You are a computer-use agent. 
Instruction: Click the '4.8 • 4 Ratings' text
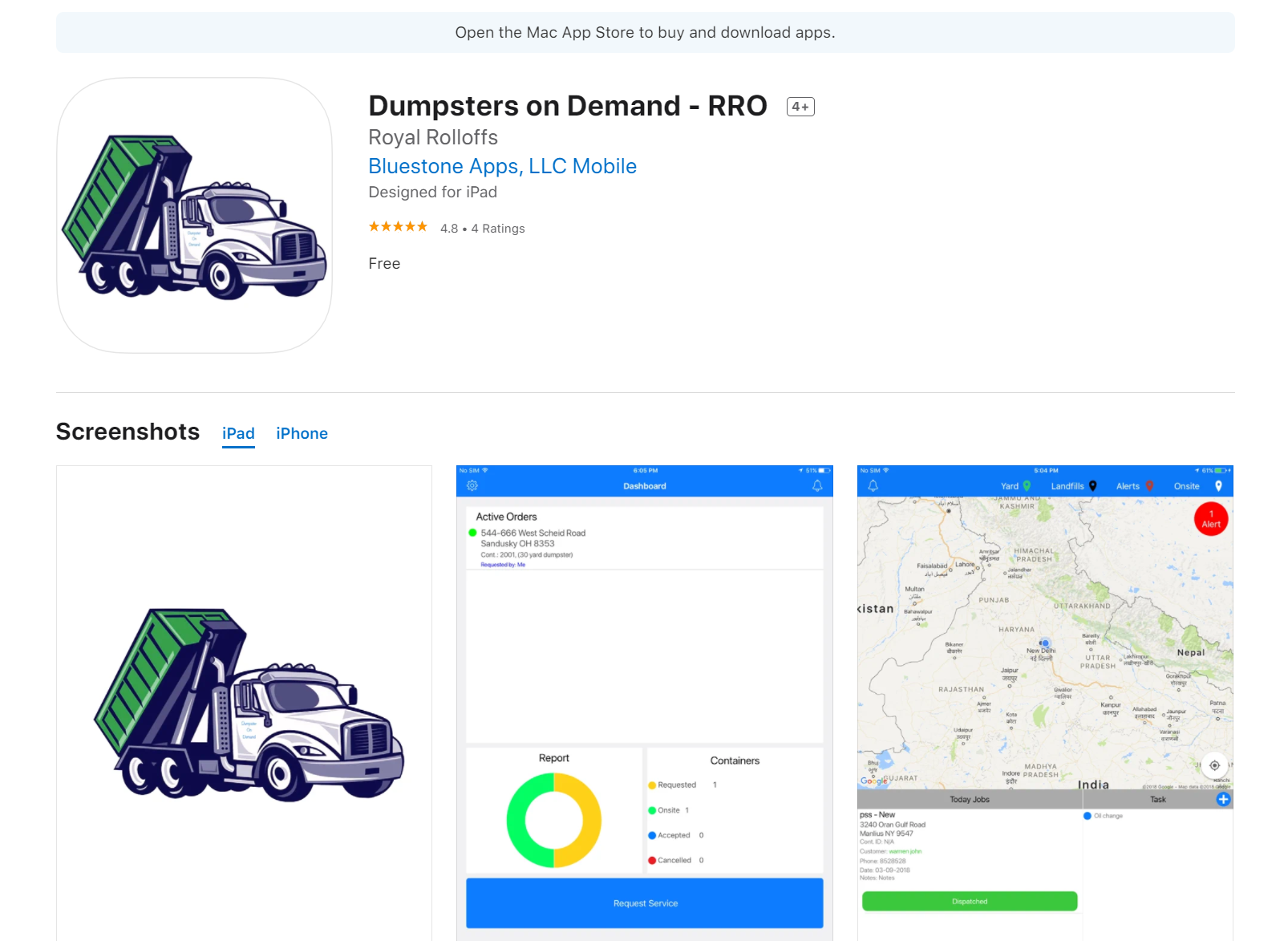[x=482, y=229]
